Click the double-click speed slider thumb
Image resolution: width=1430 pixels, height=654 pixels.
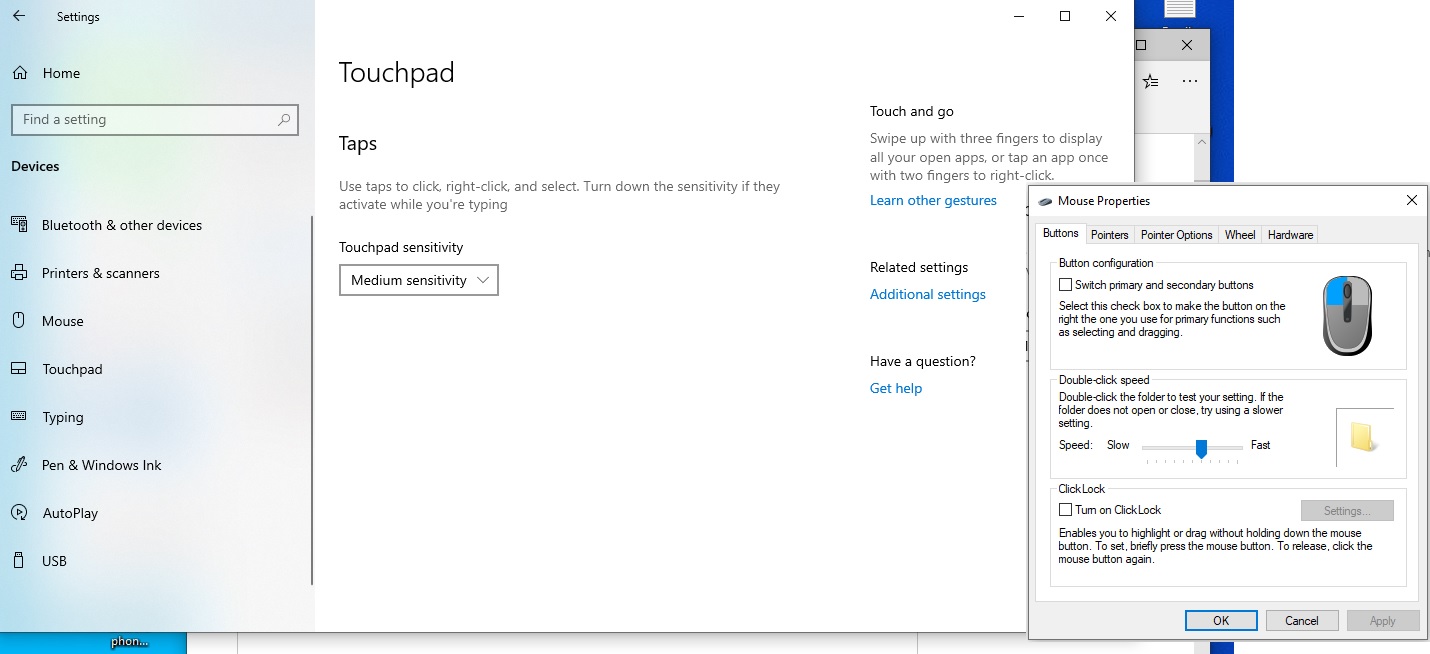[1201, 448]
